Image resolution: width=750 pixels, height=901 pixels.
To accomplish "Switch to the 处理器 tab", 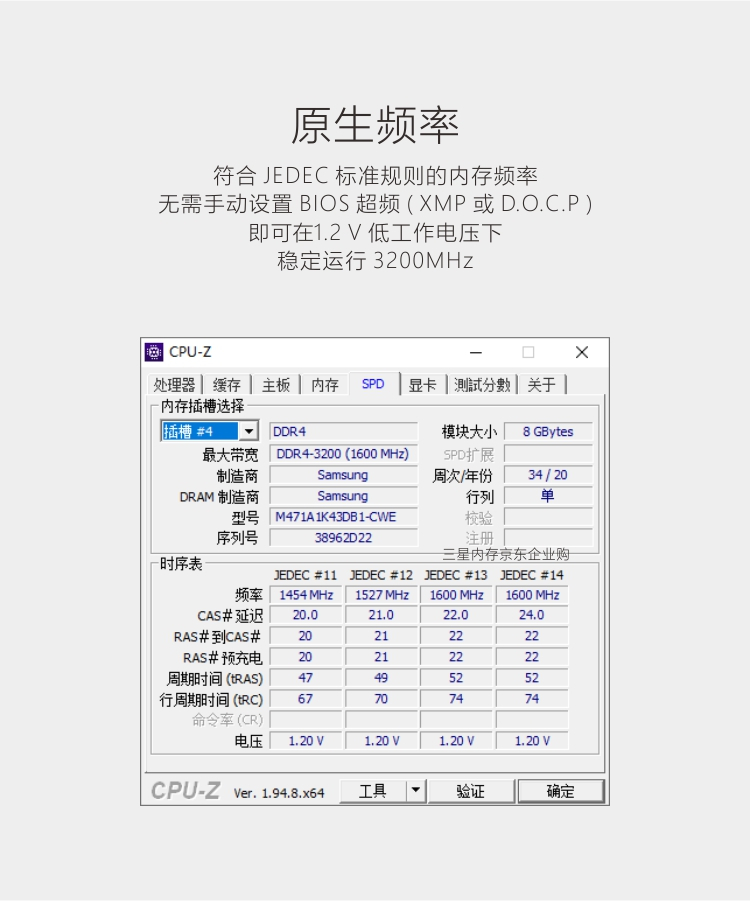I will tap(174, 384).
